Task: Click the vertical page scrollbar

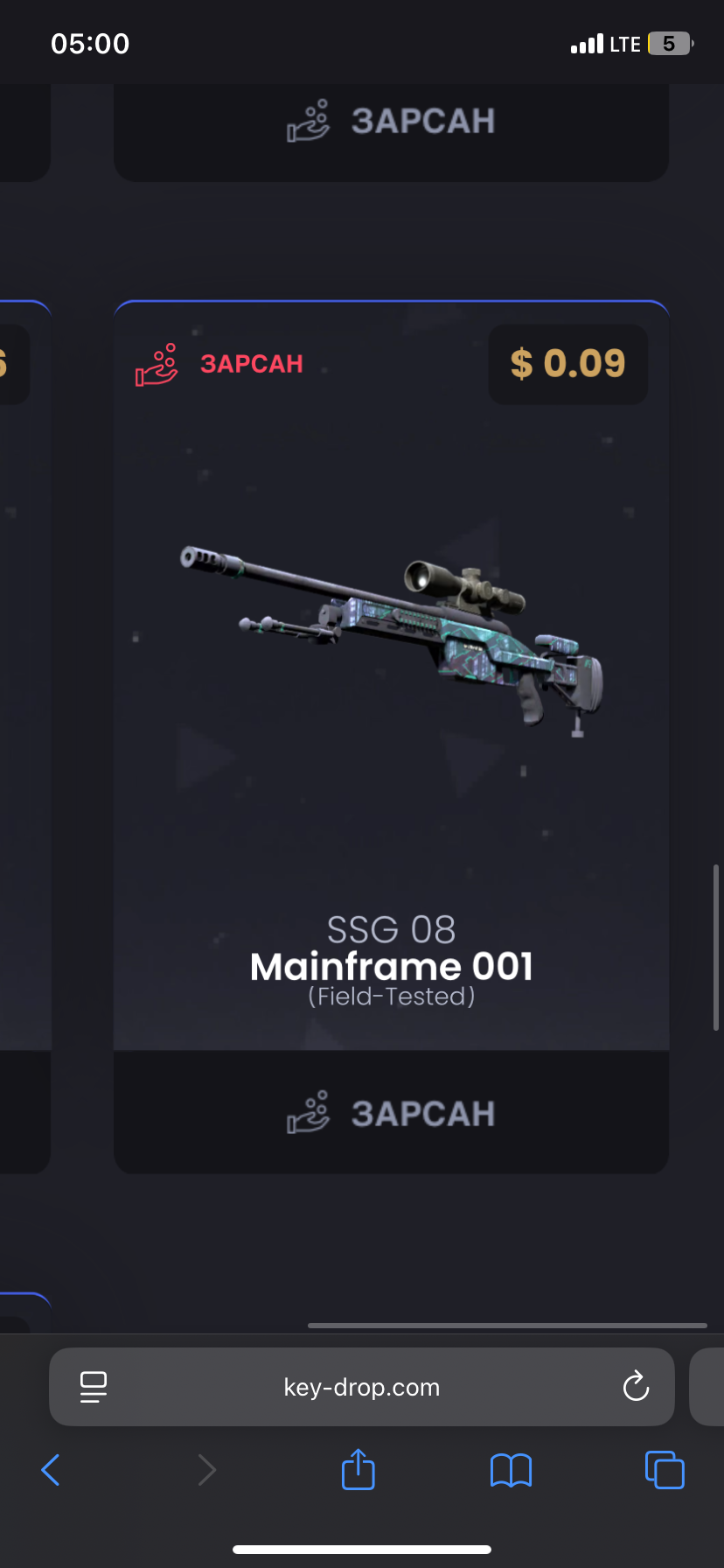Action: [x=716, y=948]
